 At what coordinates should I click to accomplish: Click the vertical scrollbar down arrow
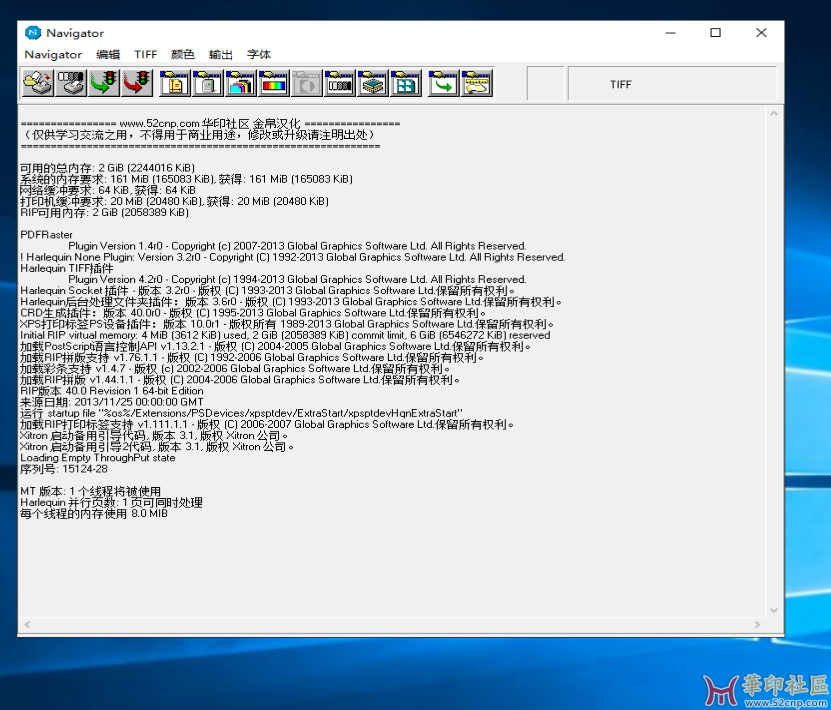point(774,610)
